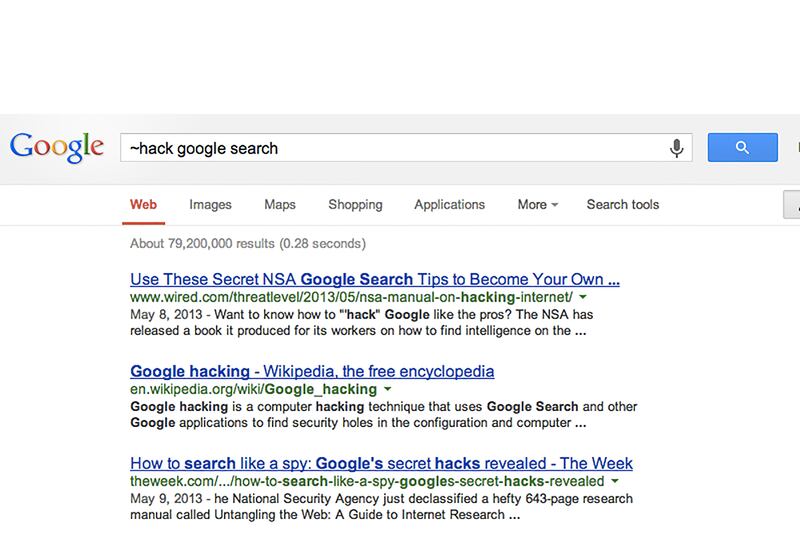Open the Wired NSA Google Search Tips result

tap(375, 280)
